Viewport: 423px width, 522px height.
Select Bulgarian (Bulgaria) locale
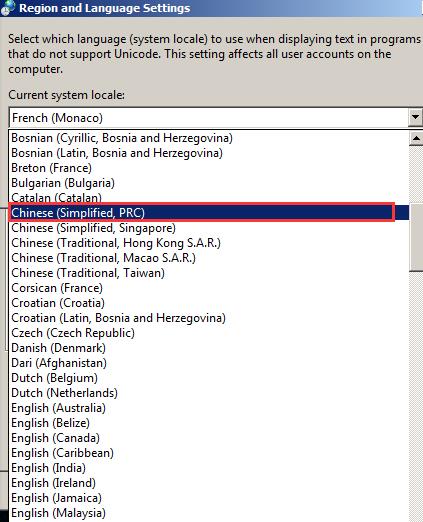[209, 183]
